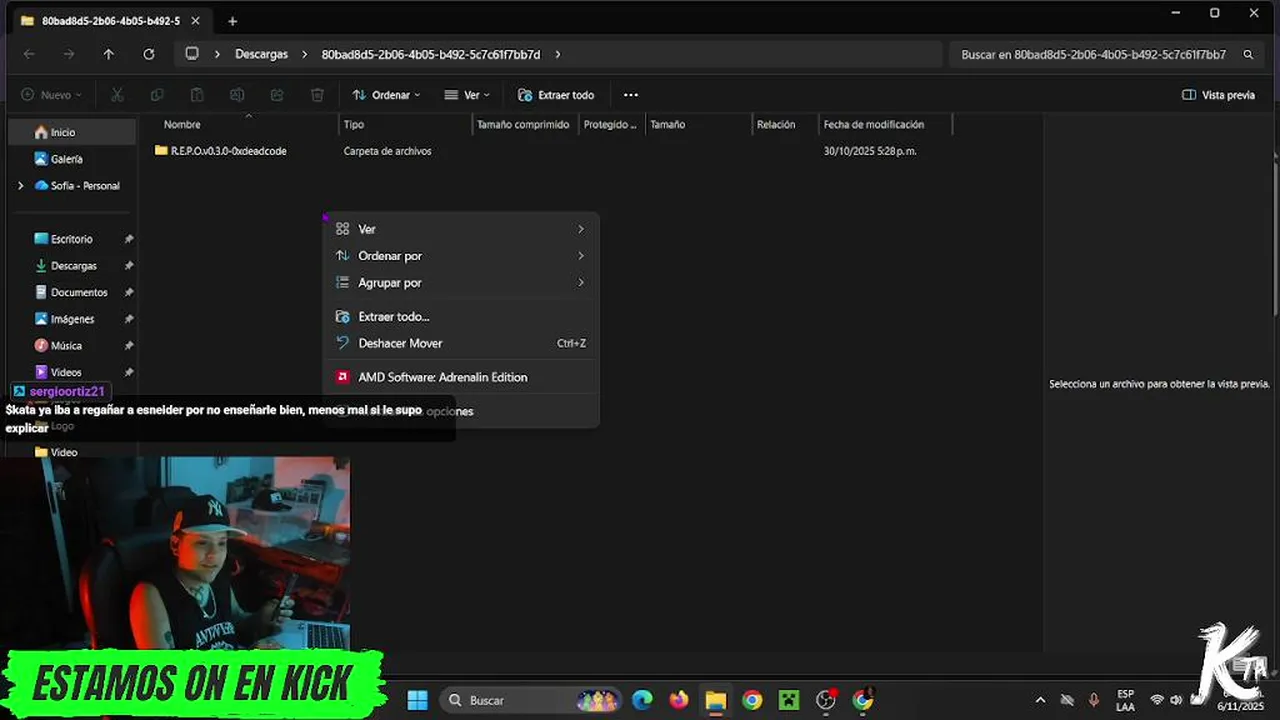Image resolution: width=1280 pixels, height=720 pixels.
Task: Open Google Chrome from the taskbar
Action: (752, 700)
